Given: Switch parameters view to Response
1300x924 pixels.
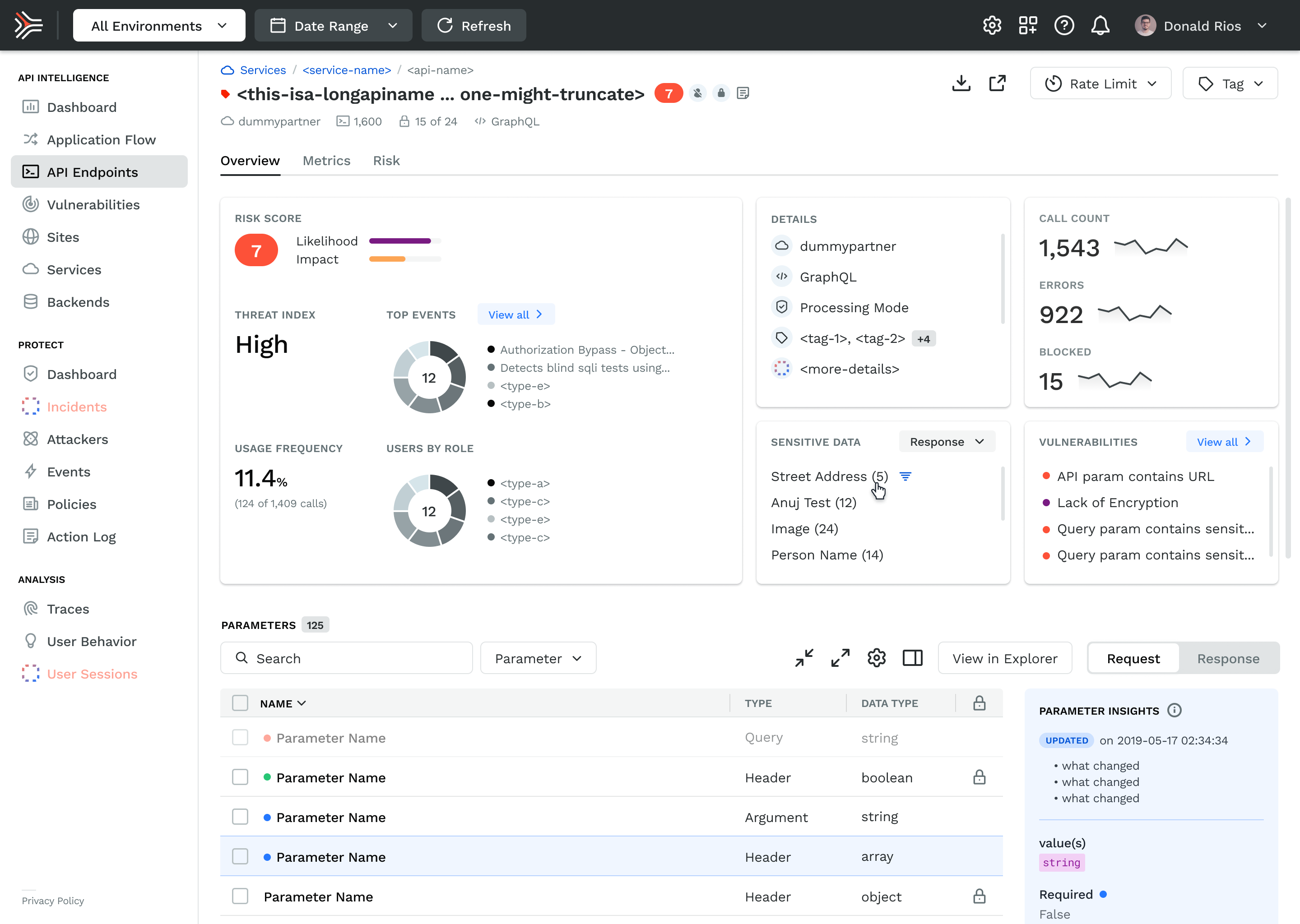Looking at the screenshot, I should pyautogui.click(x=1228, y=658).
